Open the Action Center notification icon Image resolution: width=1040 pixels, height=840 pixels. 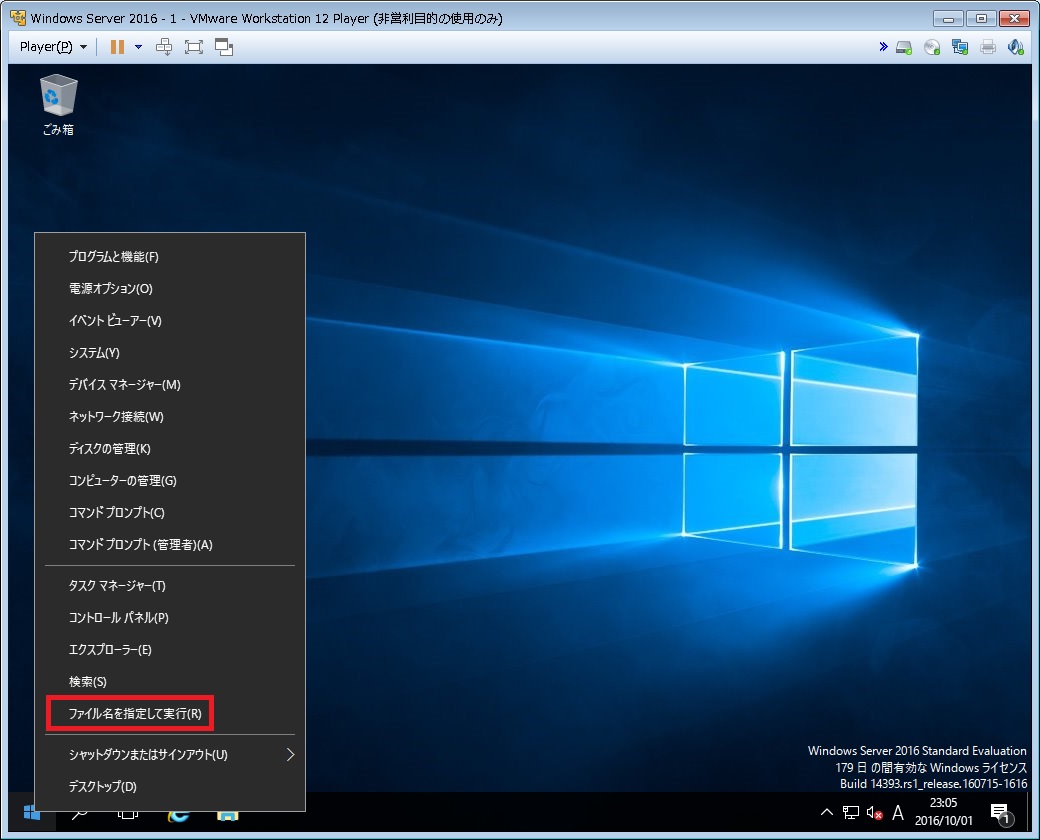coord(1002,813)
